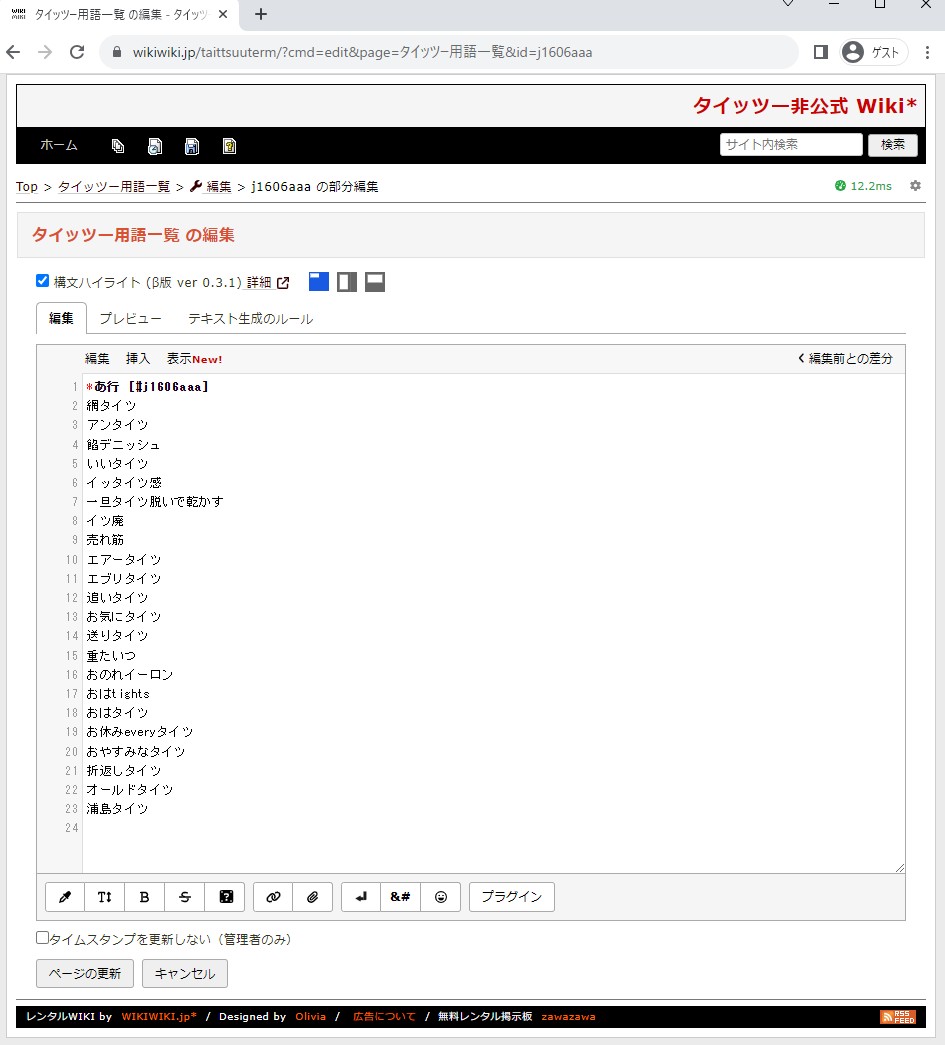
Task: Click the paperclip attachment icon
Action: click(313, 897)
